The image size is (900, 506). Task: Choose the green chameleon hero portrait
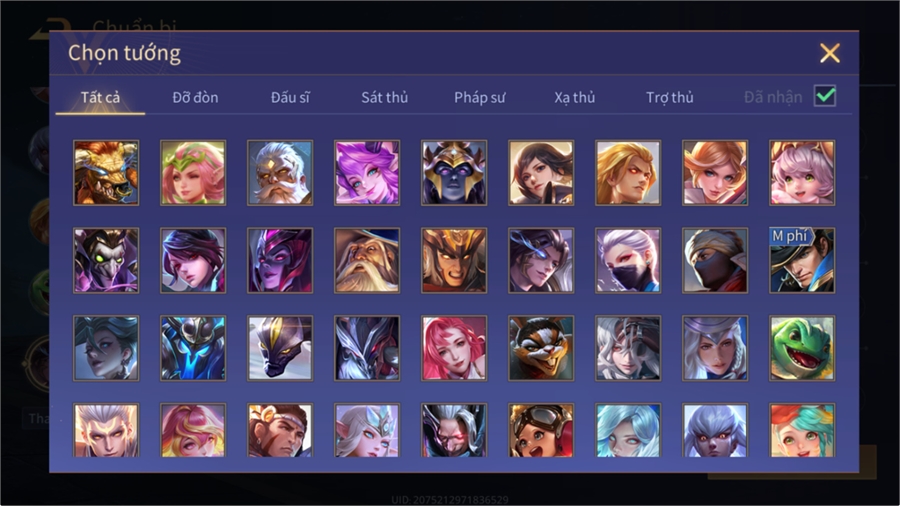click(x=802, y=348)
